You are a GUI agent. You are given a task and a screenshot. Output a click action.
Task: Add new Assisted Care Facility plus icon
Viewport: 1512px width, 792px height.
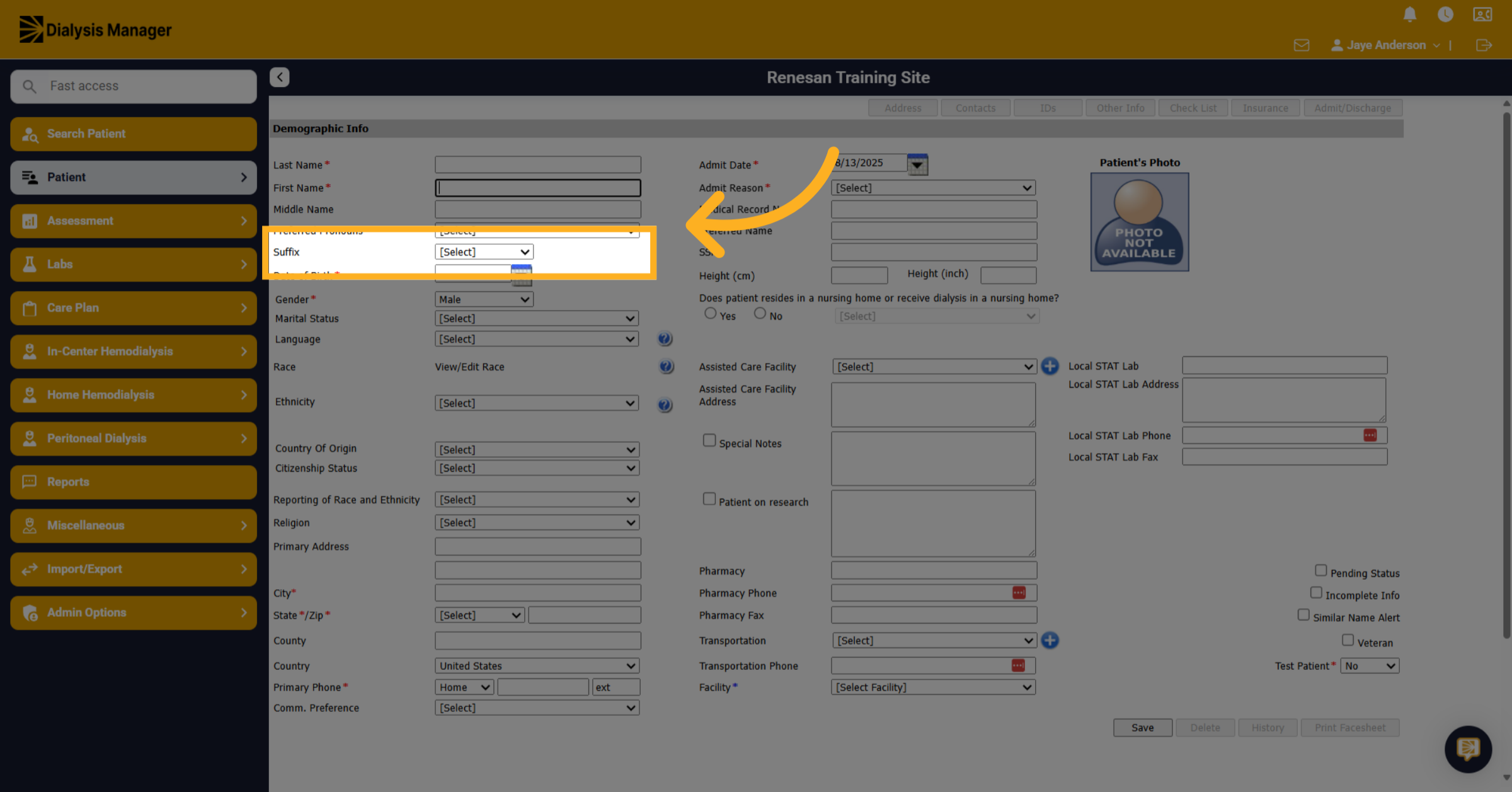pos(1050,366)
